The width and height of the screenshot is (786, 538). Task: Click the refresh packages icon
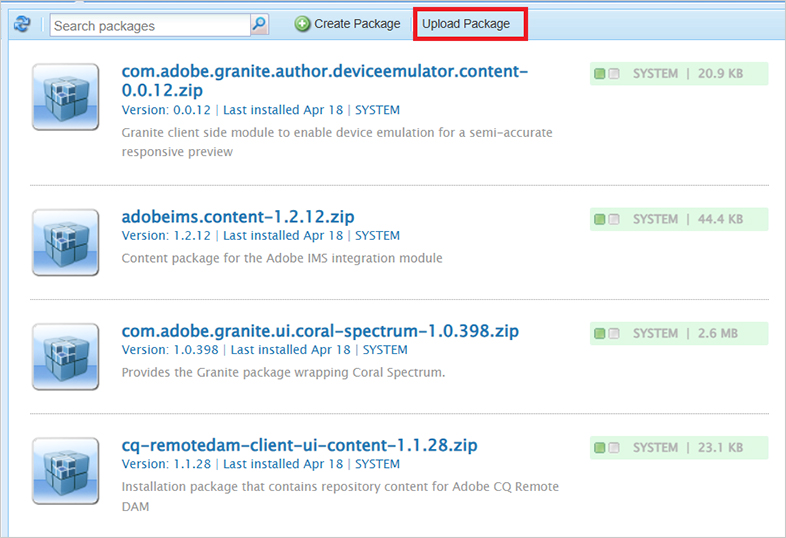coord(22,24)
